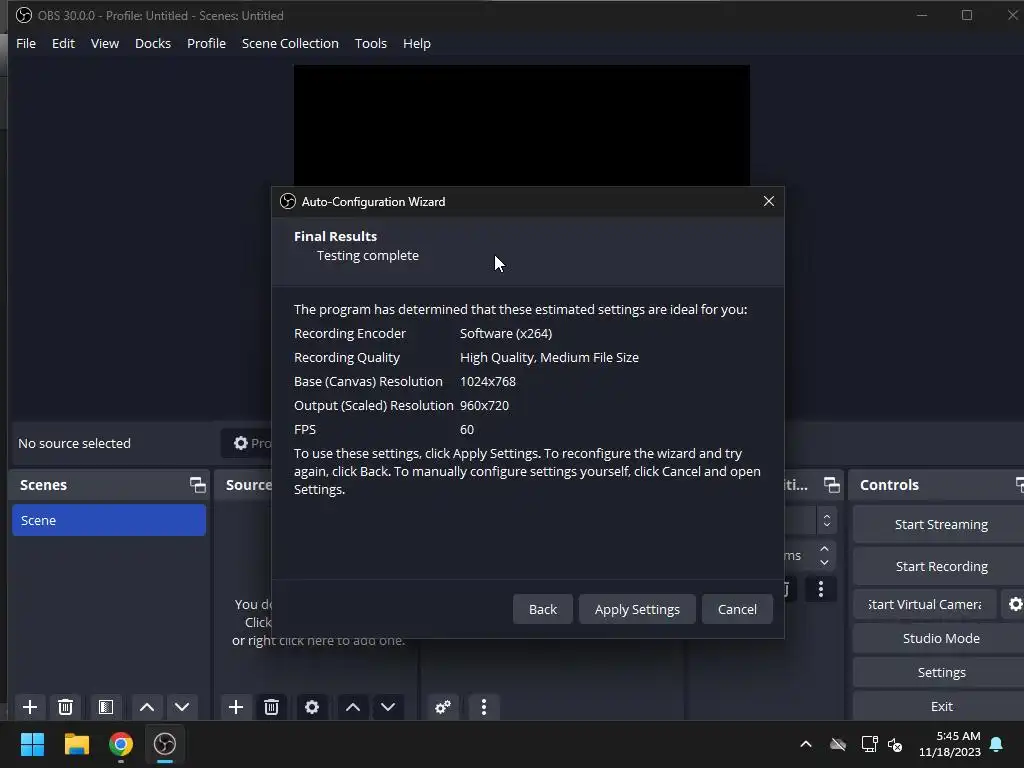Maximize the OBS window
Image resolution: width=1024 pixels, height=768 pixels.
[967, 15]
